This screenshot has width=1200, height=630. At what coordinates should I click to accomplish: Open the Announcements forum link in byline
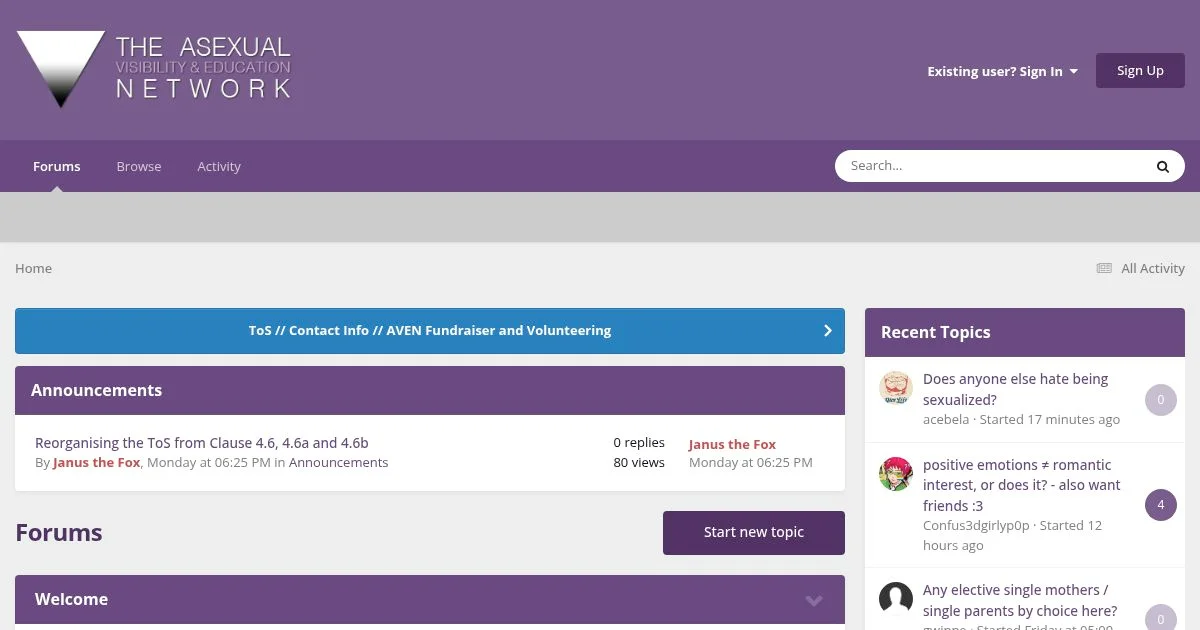pyautogui.click(x=339, y=463)
